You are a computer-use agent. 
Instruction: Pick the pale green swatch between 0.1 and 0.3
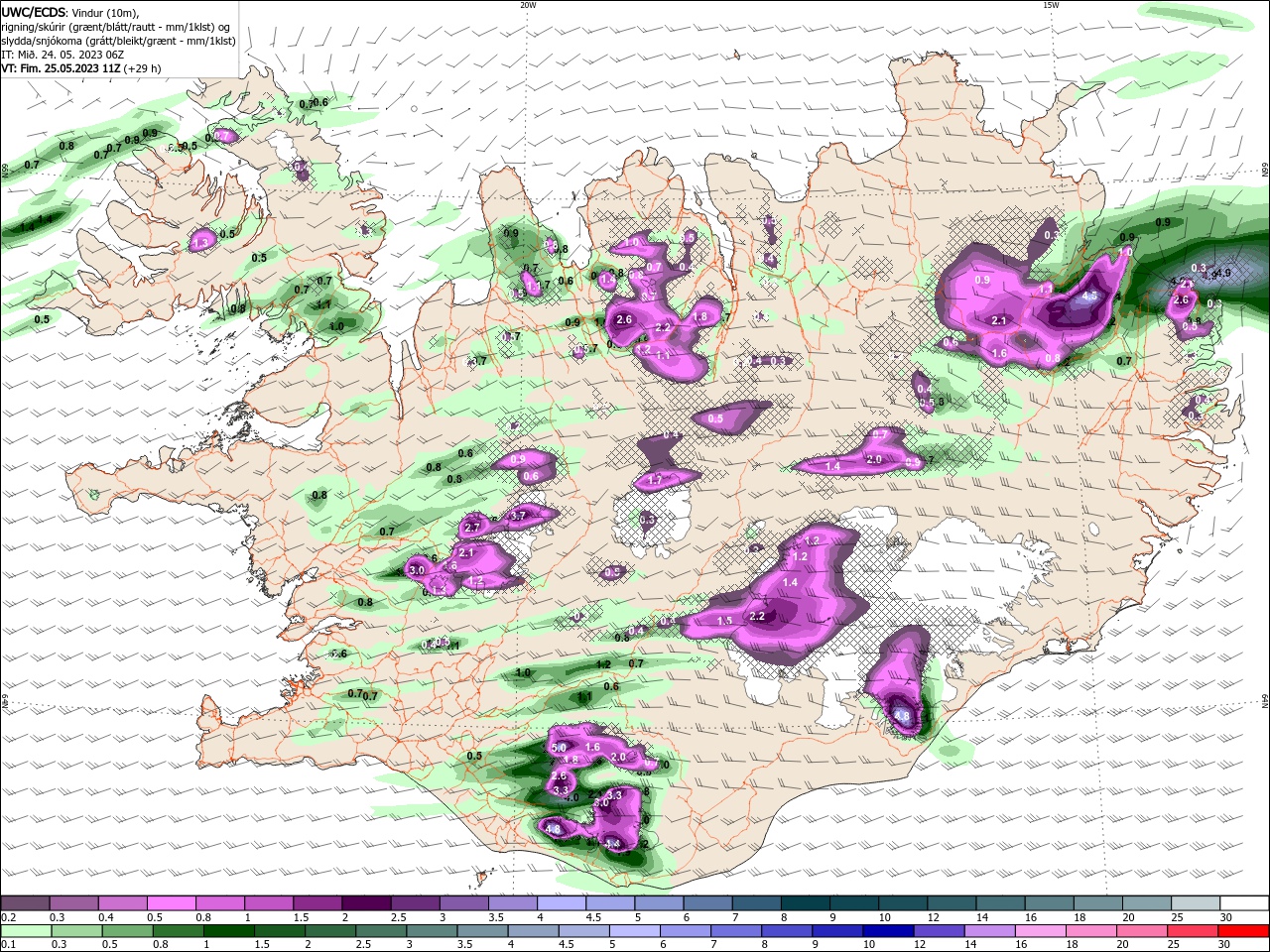coord(27,931)
